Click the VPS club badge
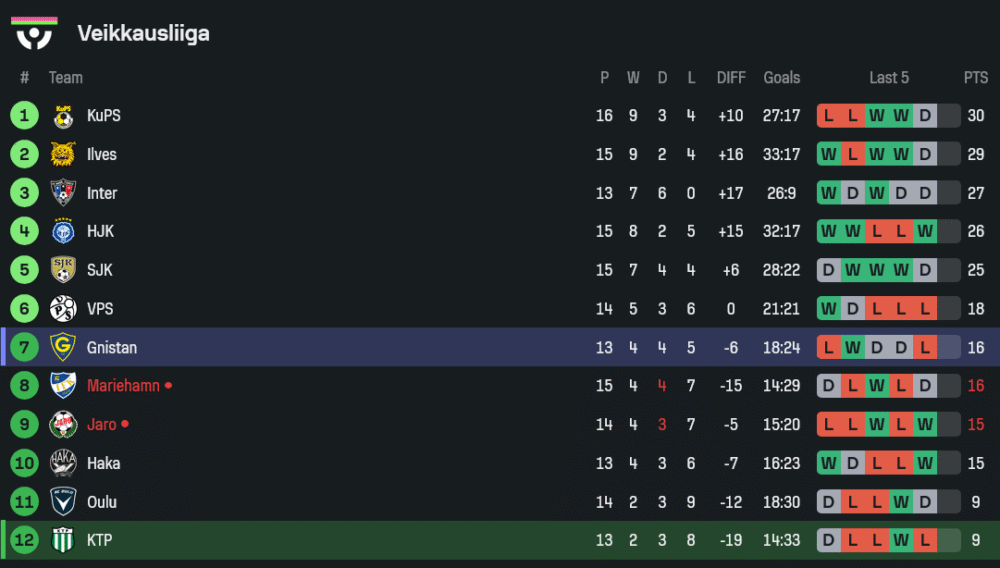Image resolution: width=1000 pixels, height=568 pixels. click(x=63, y=309)
